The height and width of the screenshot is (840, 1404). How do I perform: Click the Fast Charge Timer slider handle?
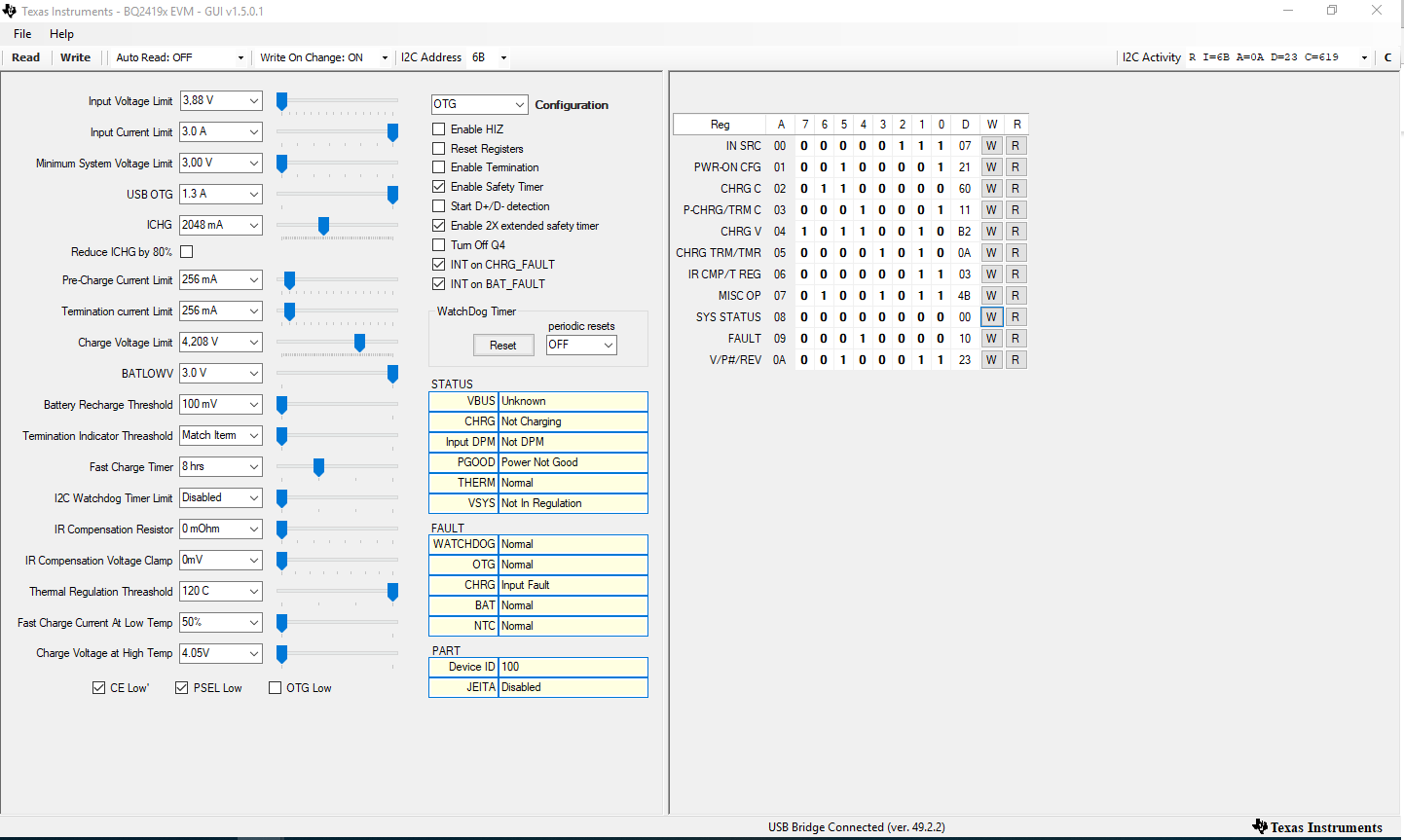pyautogui.click(x=318, y=467)
